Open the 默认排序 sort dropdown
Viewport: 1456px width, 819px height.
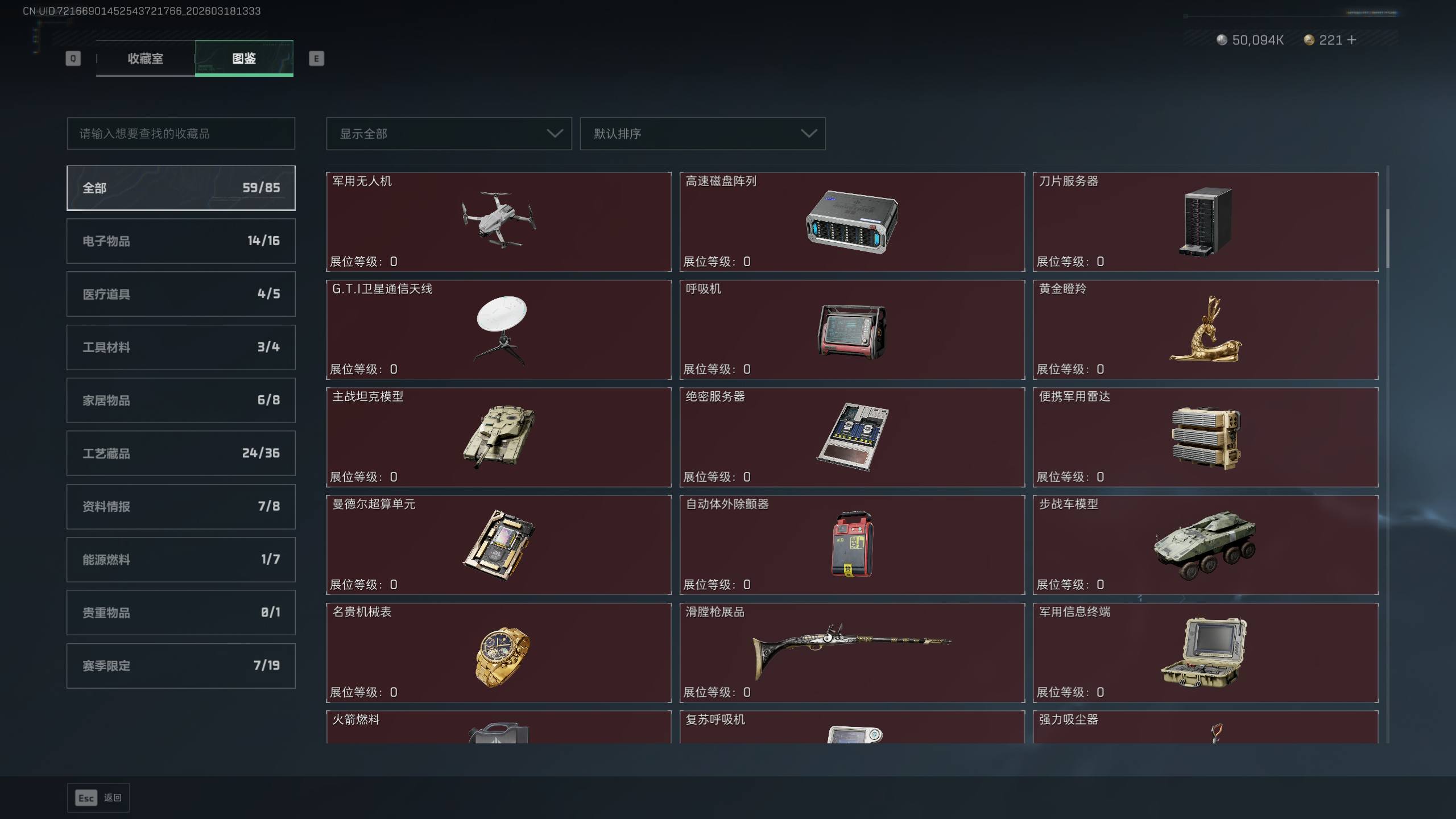point(702,134)
